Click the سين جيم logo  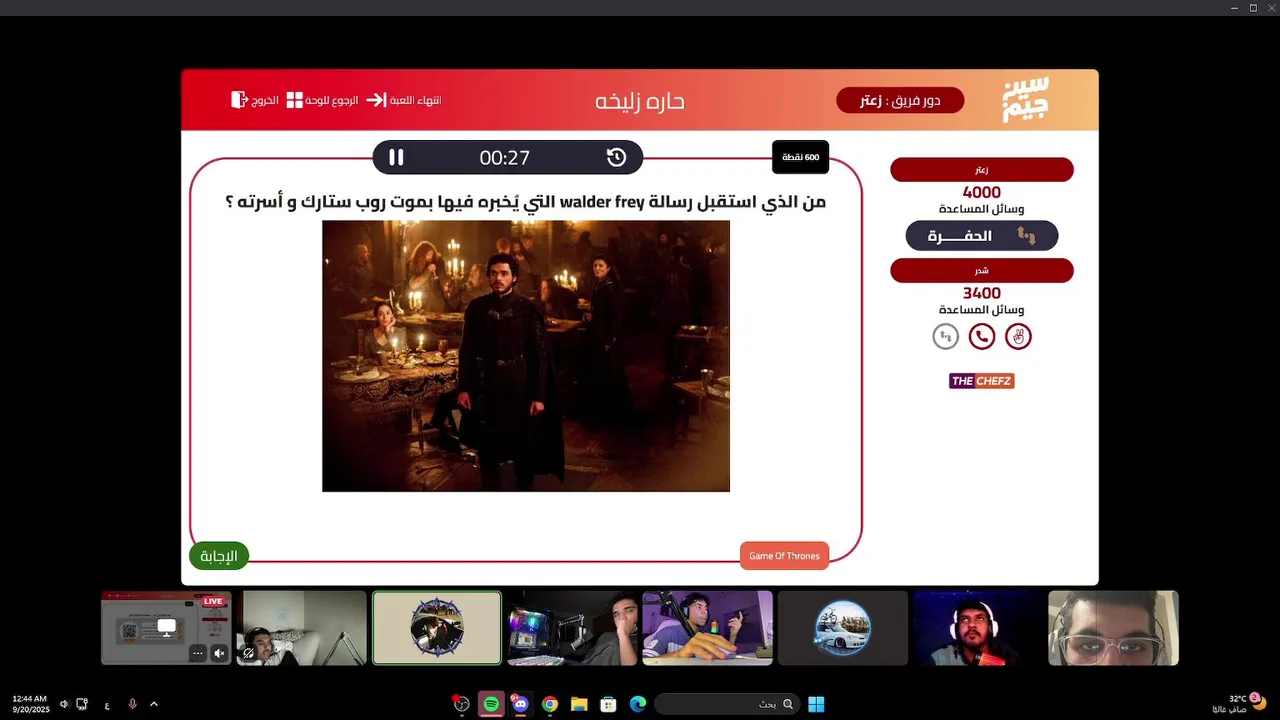1026,99
